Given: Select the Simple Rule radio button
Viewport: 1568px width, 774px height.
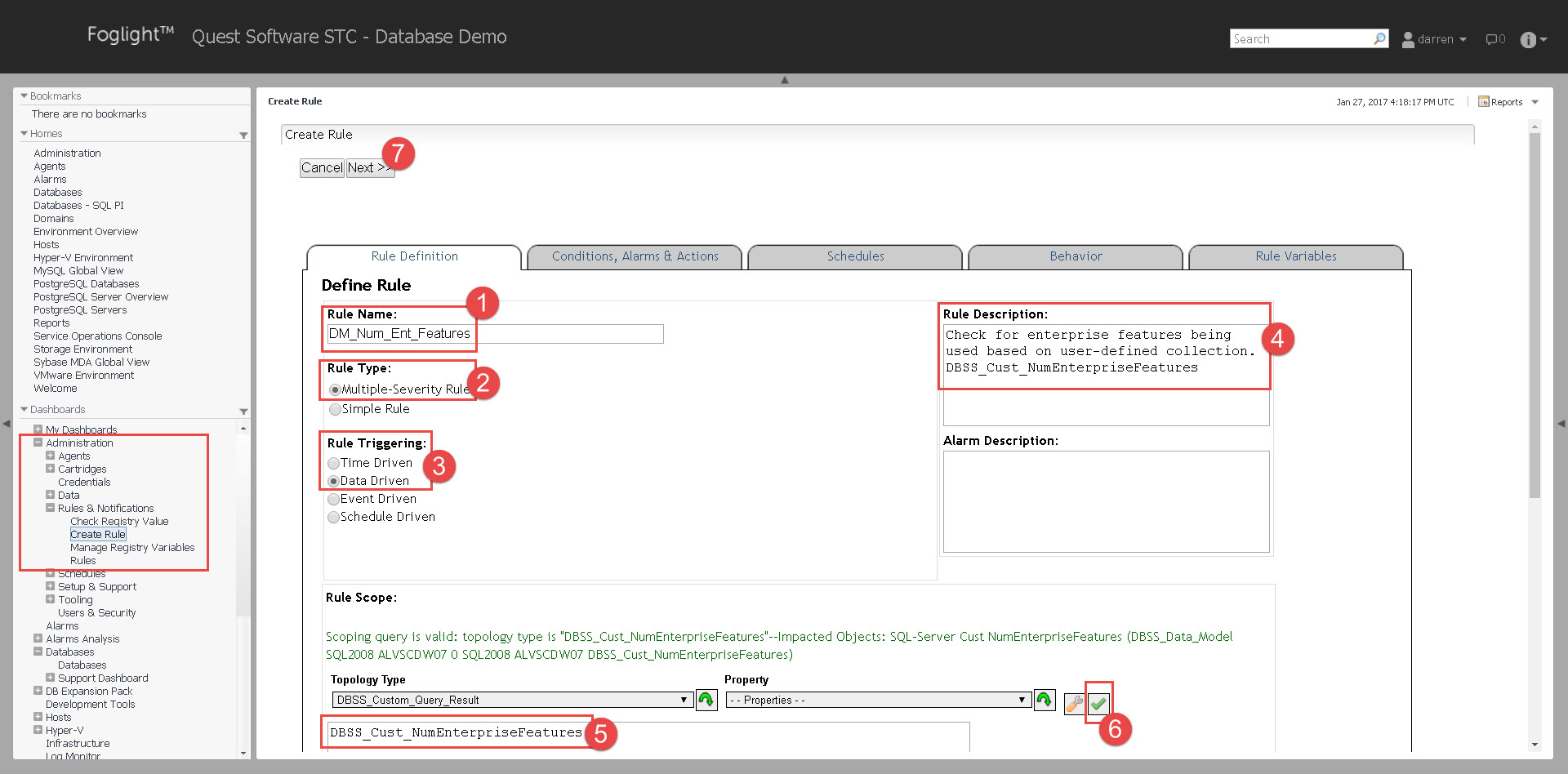Looking at the screenshot, I should [x=335, y=409].
